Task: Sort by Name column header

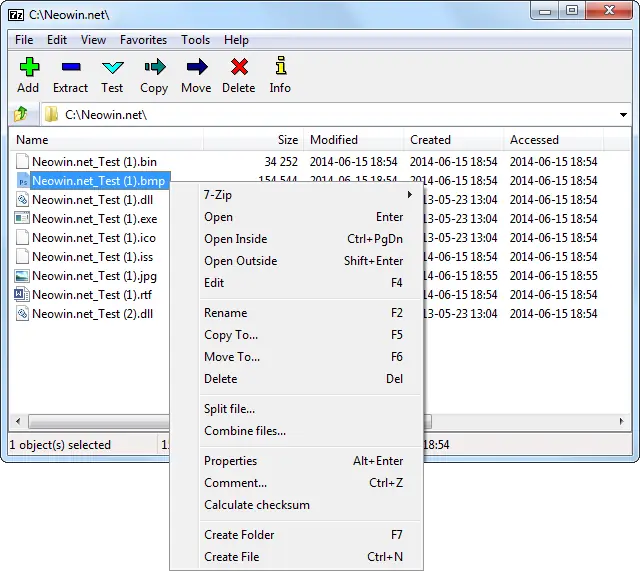Action: pos(106,140)
